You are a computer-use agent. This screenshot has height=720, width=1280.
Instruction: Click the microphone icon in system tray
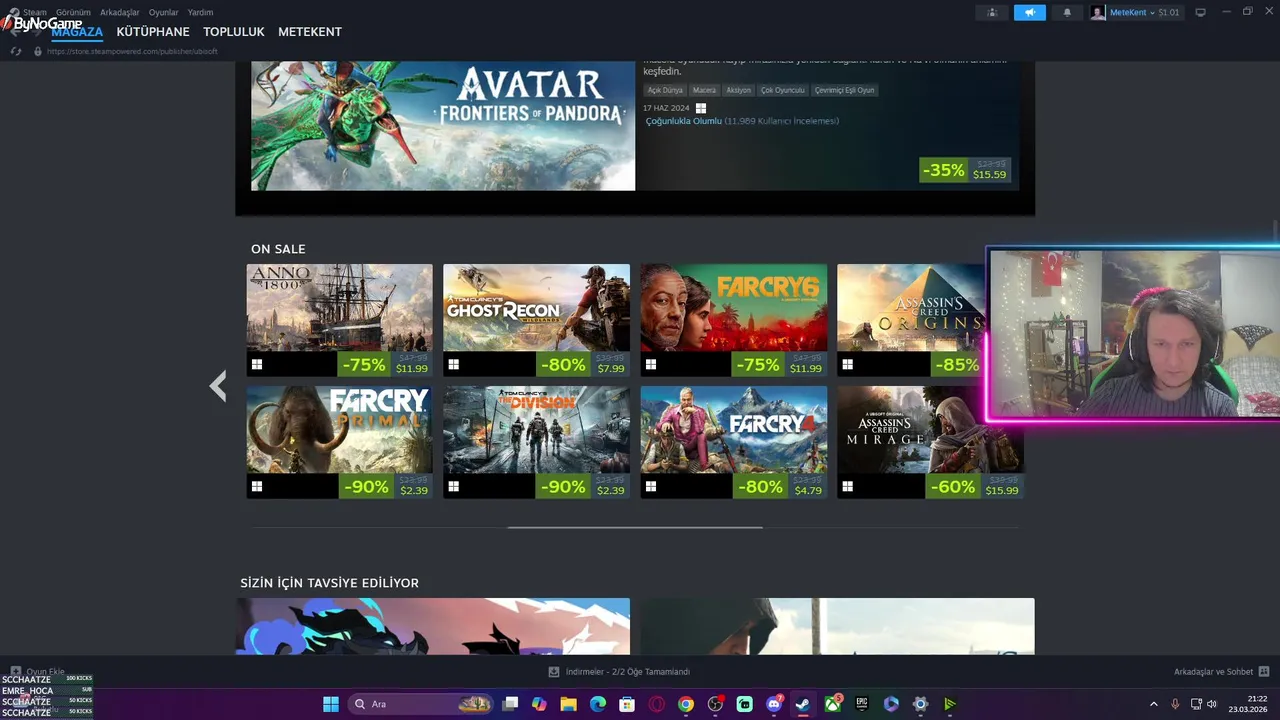(1175, 704)
